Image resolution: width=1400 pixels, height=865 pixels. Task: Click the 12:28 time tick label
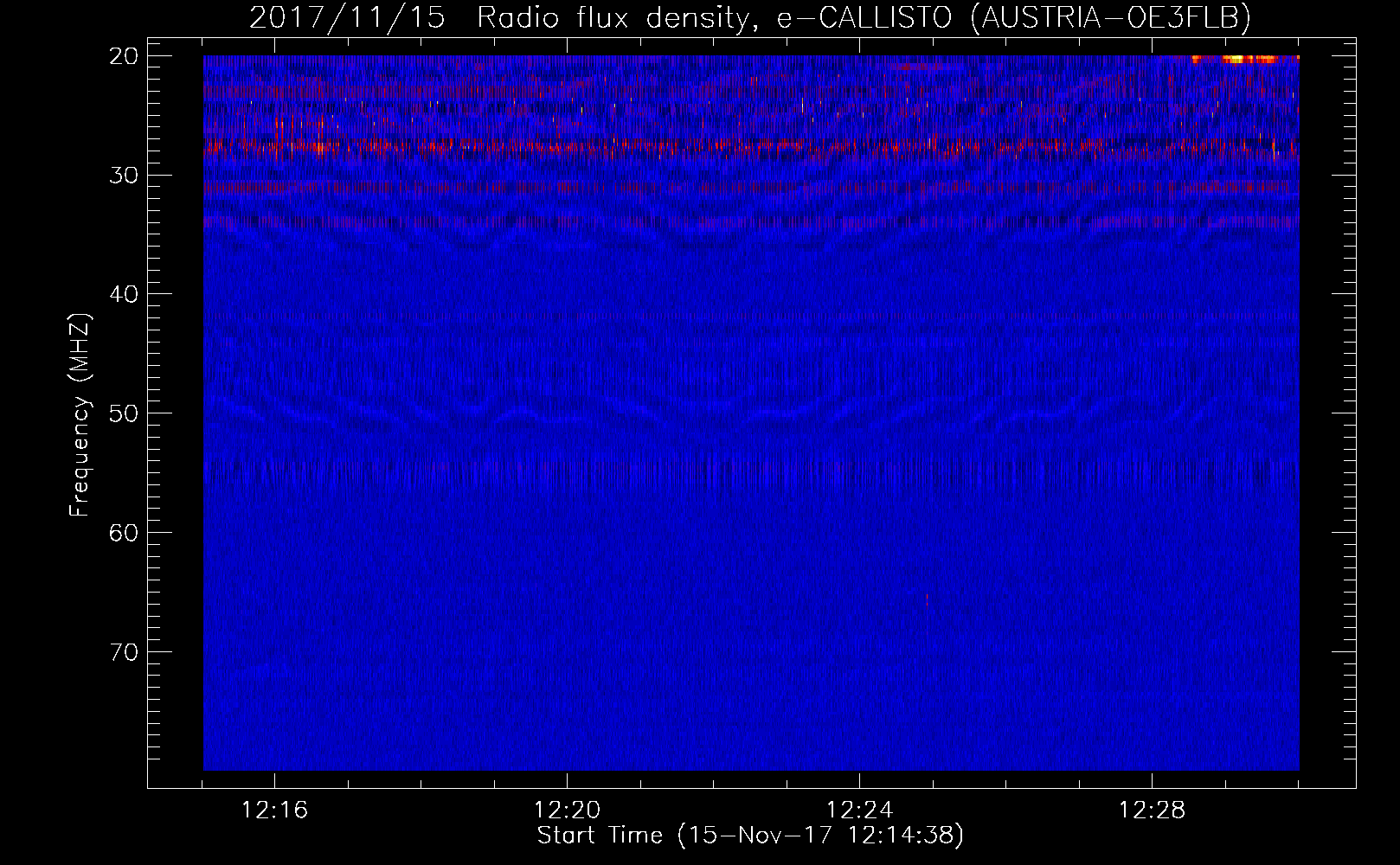pos(1152,811)
